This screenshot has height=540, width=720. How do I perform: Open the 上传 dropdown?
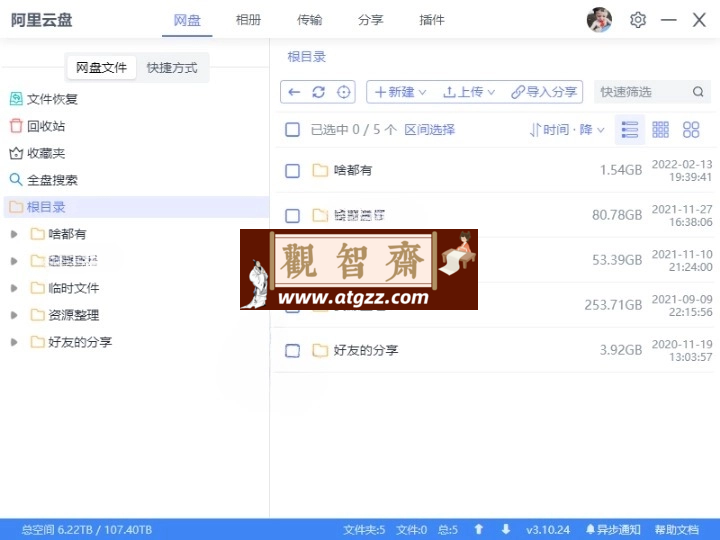pyautogui.click(x=469, y=92)
